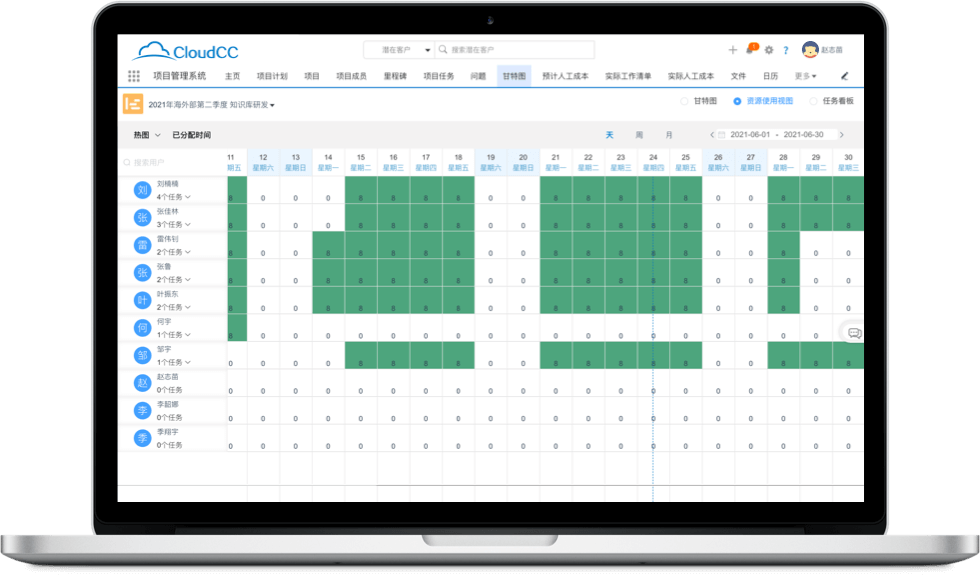Click the 搜索用户 search field

click(168, 162)
